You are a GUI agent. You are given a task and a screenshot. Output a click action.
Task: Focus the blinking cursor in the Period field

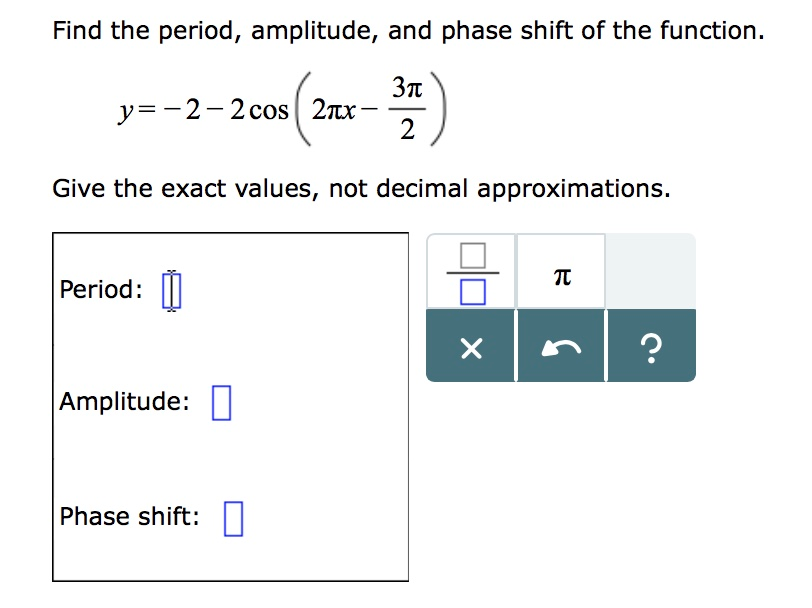[x=170, y=287]
